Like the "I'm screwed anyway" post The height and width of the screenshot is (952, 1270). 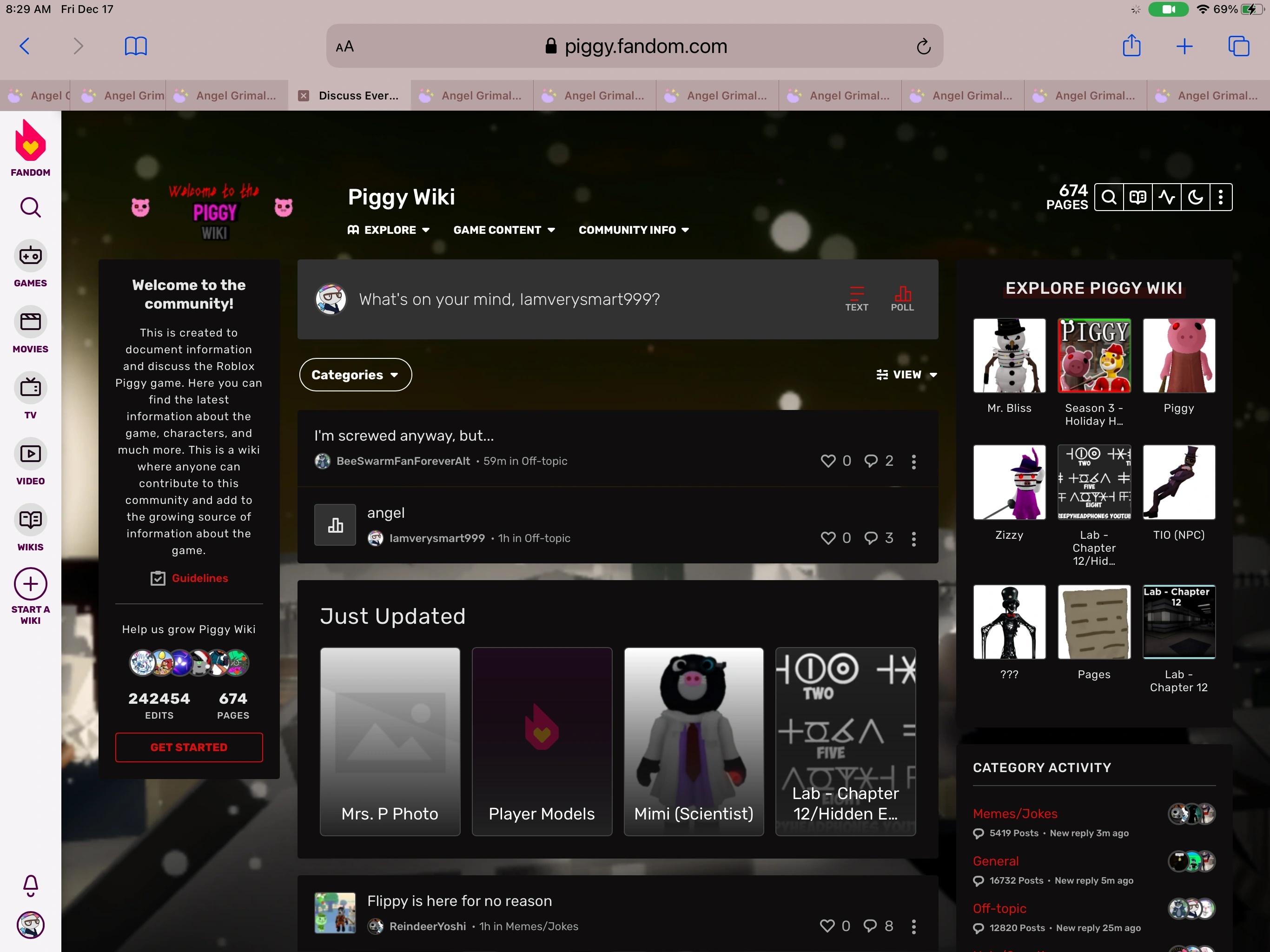[827, 461]
